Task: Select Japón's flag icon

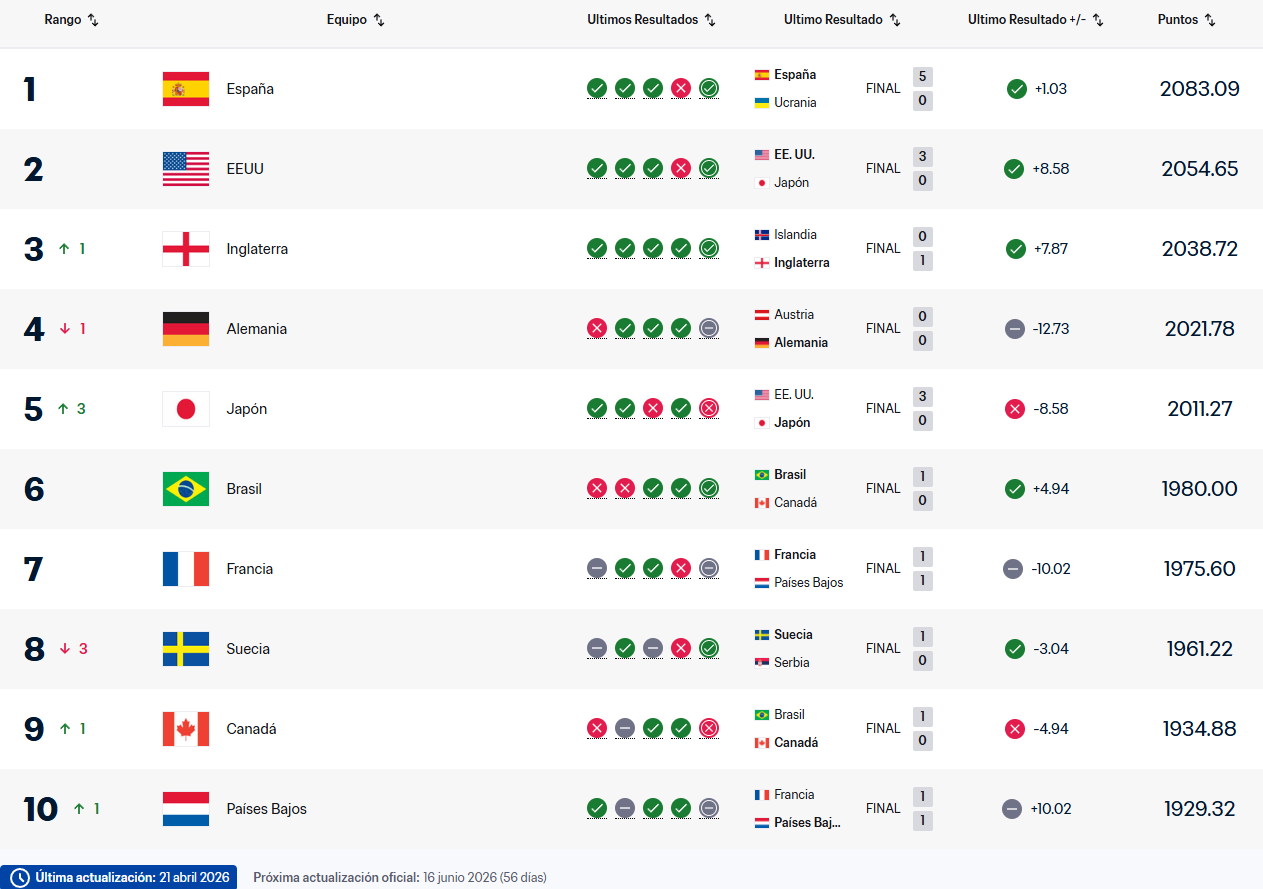Action: [x=185, y=408]
